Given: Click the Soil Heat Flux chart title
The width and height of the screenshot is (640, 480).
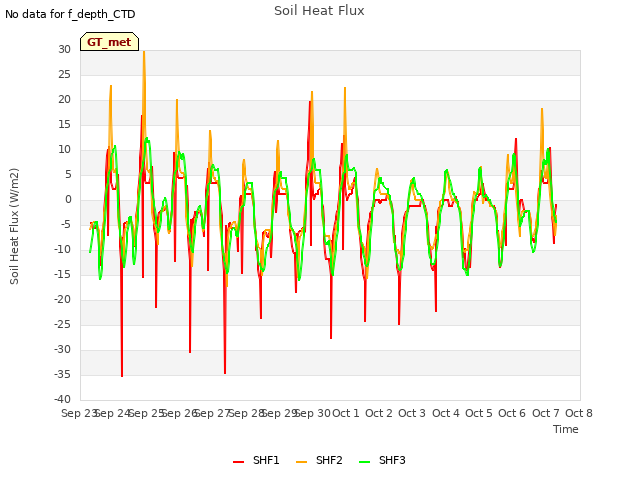Looking at the screenshot, I should pyautogui.click(x=319, y=11).
